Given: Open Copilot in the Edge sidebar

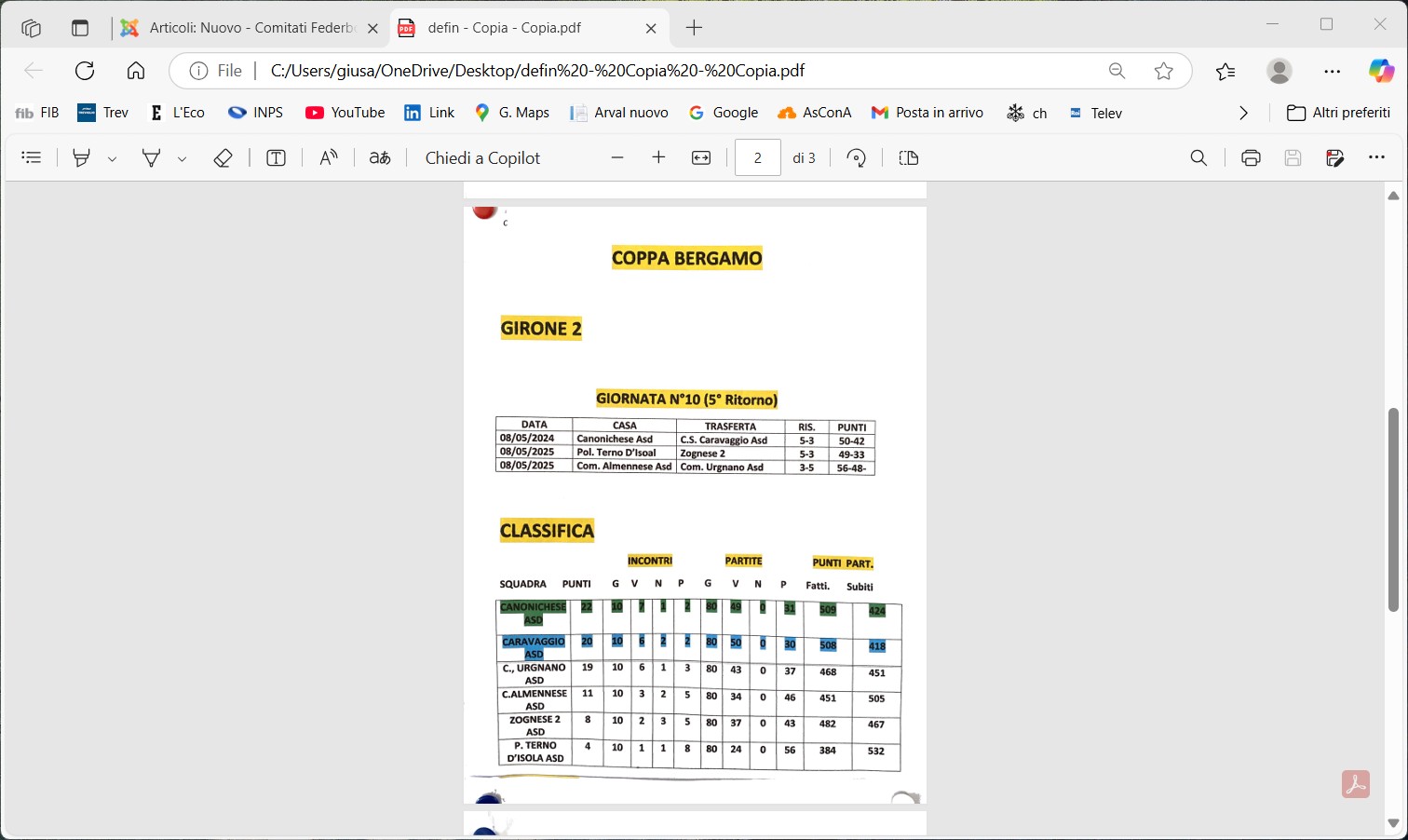Looking at the screenshot, I should [x=1381, y=71].
